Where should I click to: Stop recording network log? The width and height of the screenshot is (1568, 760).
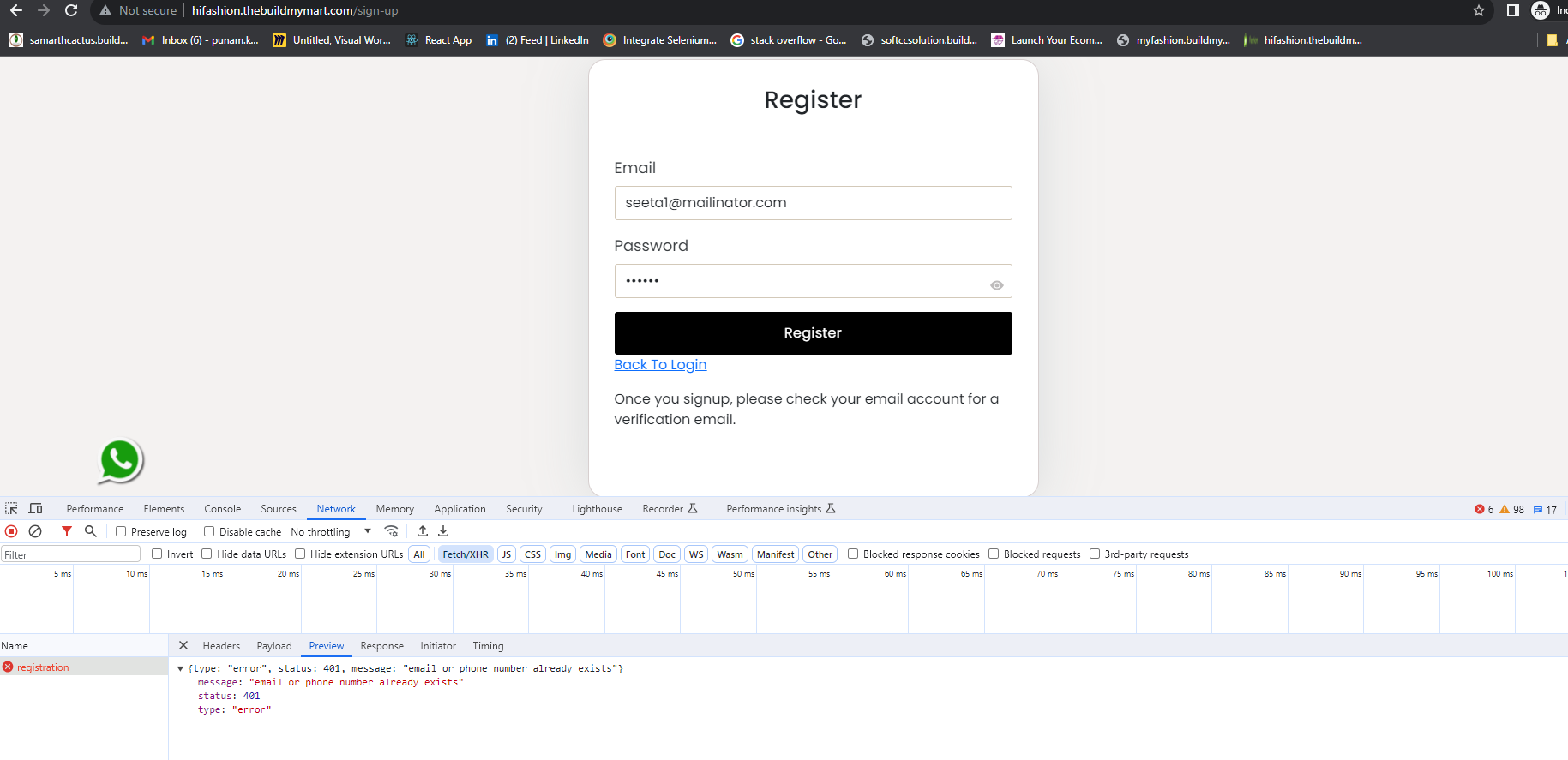pyautogui.click(x=11, y=531)
